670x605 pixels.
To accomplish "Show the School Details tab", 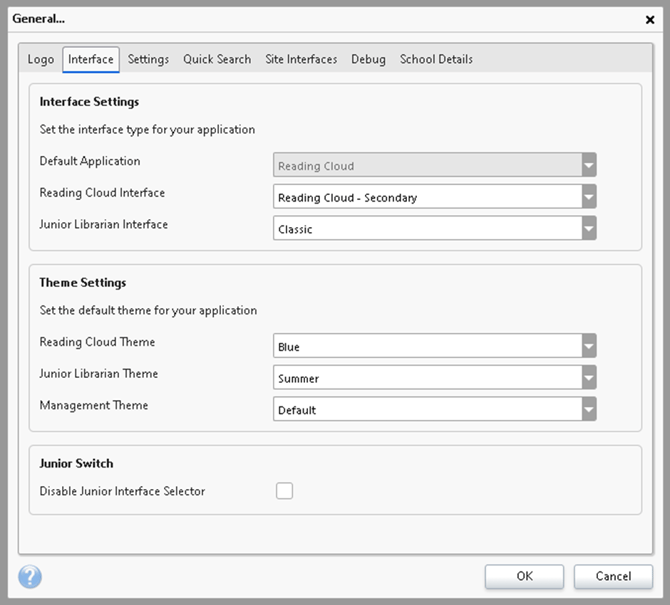I will pyautogui.click(x=436, y=59).
